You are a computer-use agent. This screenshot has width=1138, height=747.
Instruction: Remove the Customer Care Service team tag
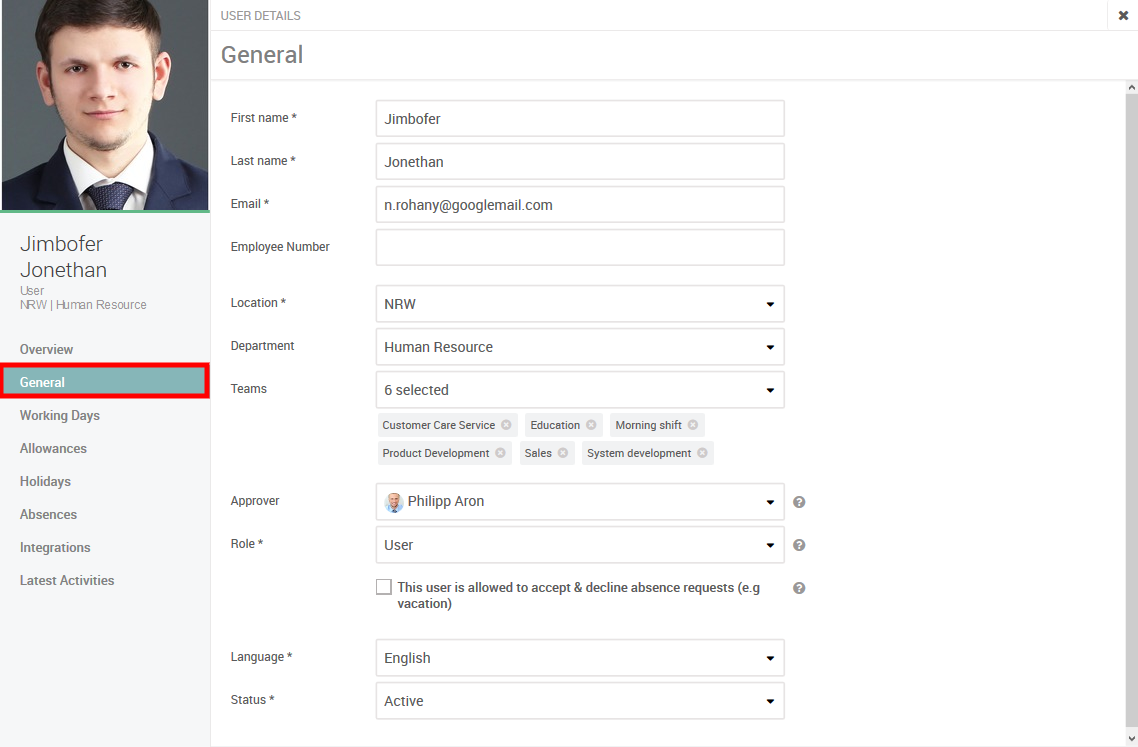click(507, 425)
